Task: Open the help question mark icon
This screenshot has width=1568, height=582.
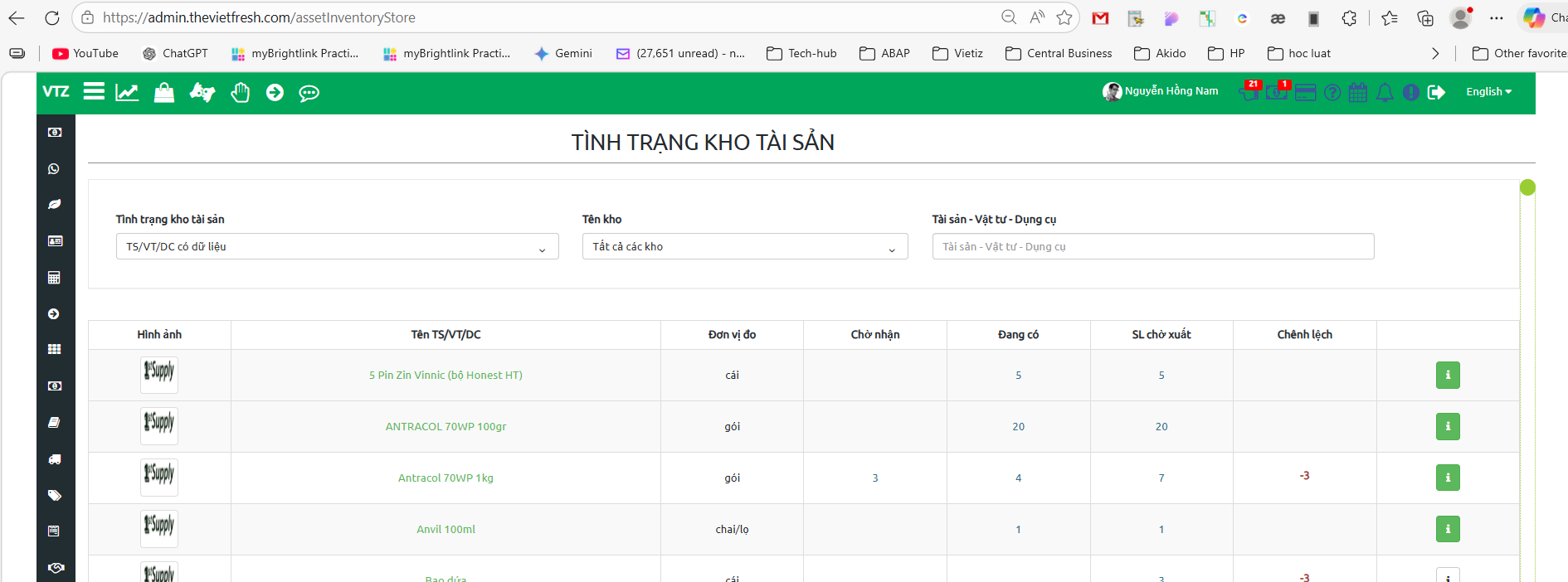Action: click(1332, 92)
